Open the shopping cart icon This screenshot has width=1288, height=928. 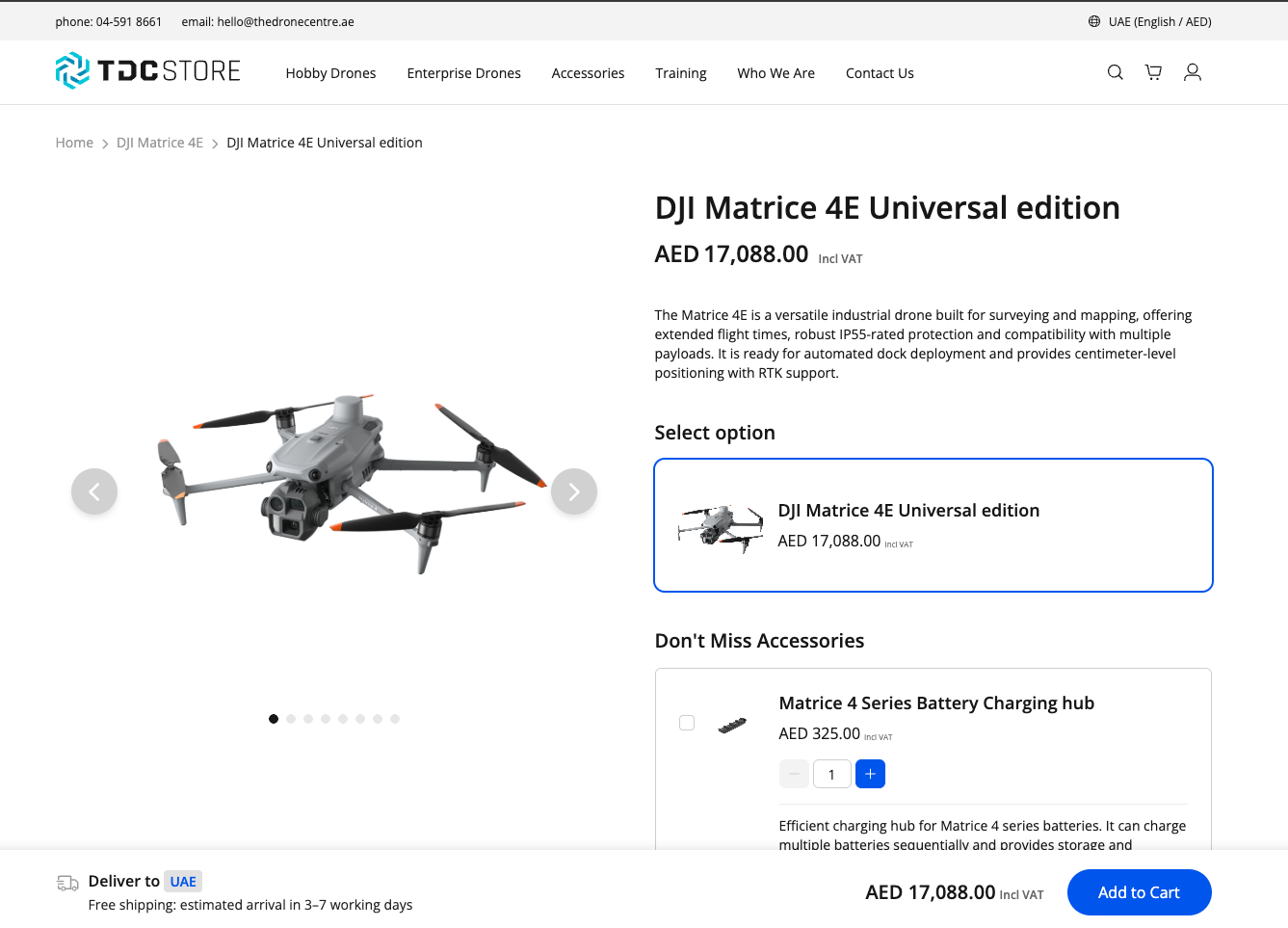[1153, 72]
